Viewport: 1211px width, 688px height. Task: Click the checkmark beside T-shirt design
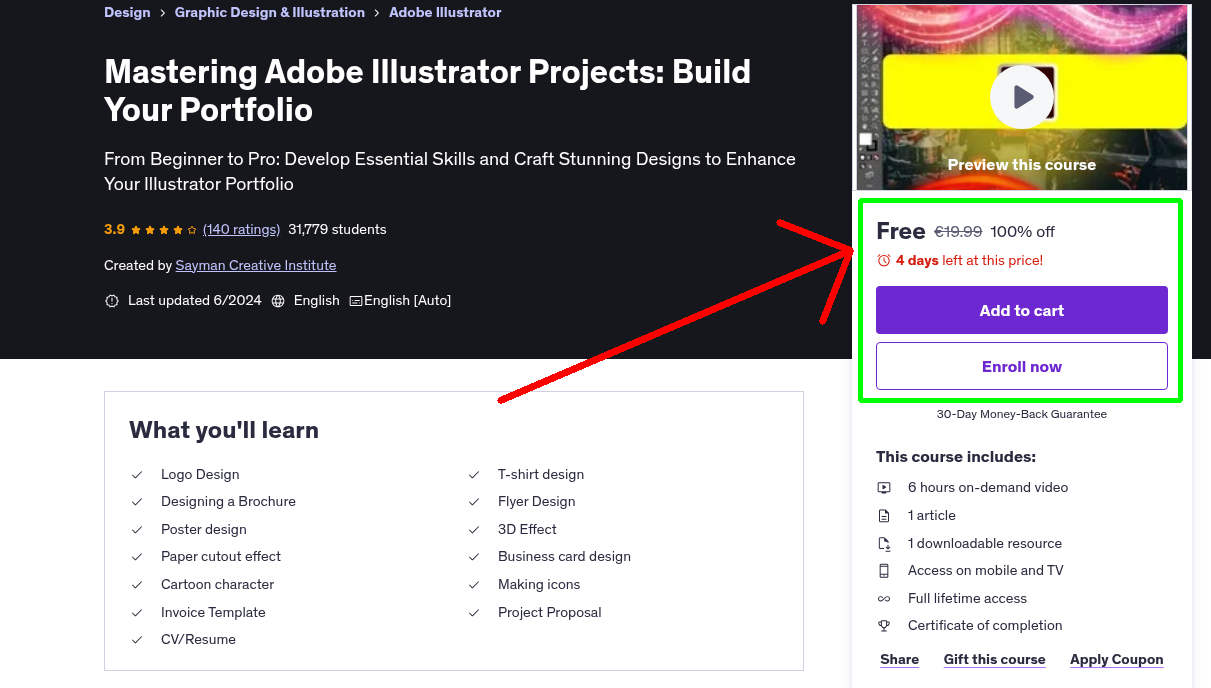tap(474, 475)
